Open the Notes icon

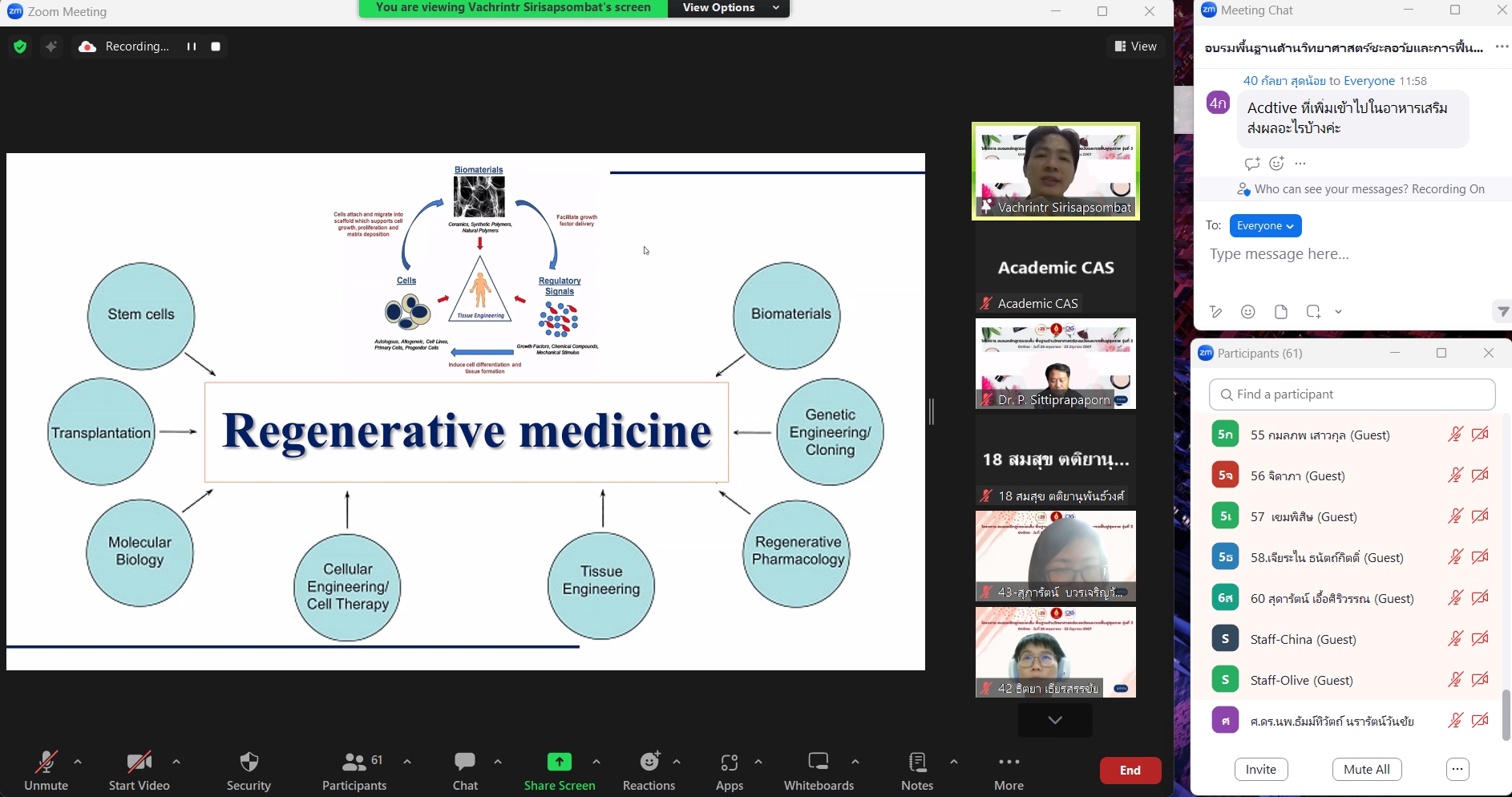pyautogui.click(x=917, y=763)
